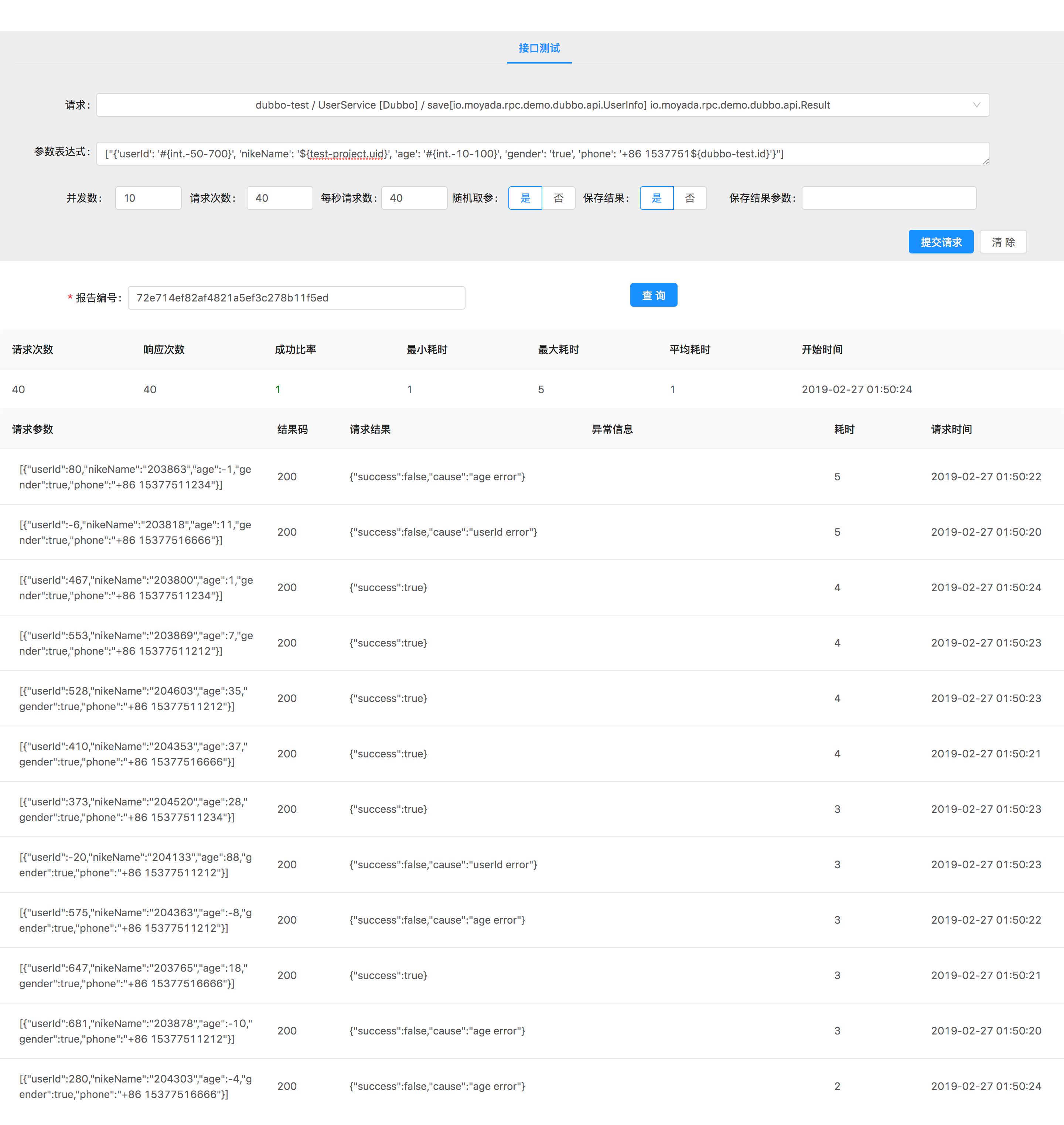
Task: Select 否 for 随机取参
Action: click(559, 198)
